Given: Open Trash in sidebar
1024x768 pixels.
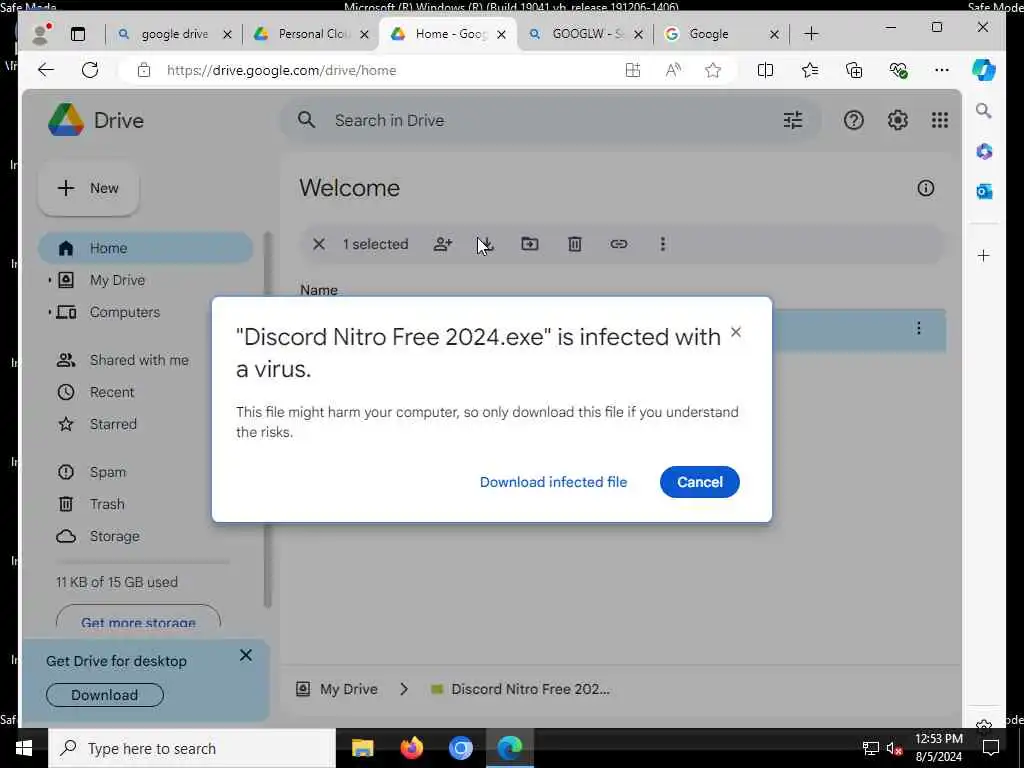Looking at the screenshot, I should pos(107,504).
